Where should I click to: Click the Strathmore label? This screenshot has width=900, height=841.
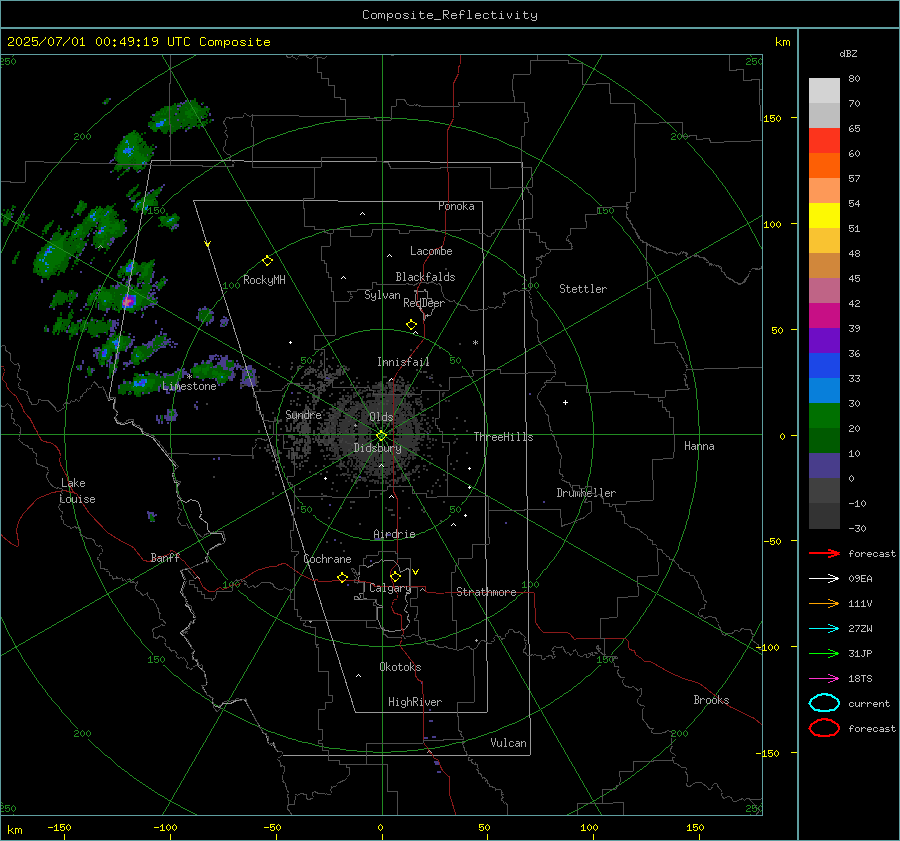click(x=486, y=592)
